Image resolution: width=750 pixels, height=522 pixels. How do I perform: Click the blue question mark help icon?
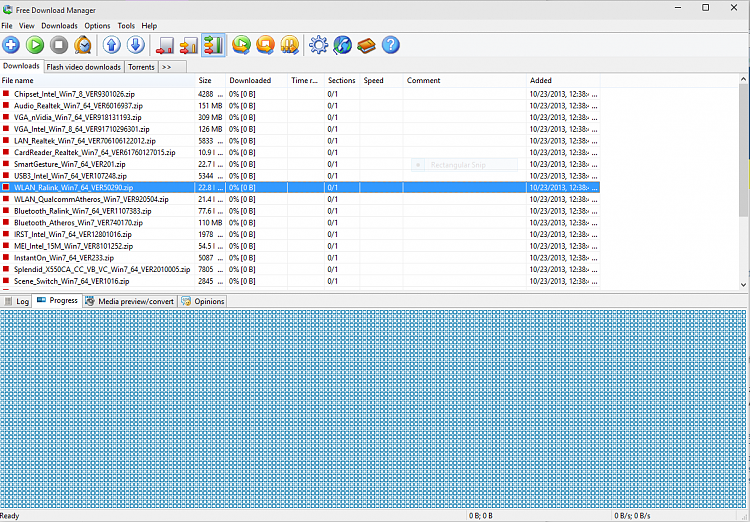(x=391, y=45)
